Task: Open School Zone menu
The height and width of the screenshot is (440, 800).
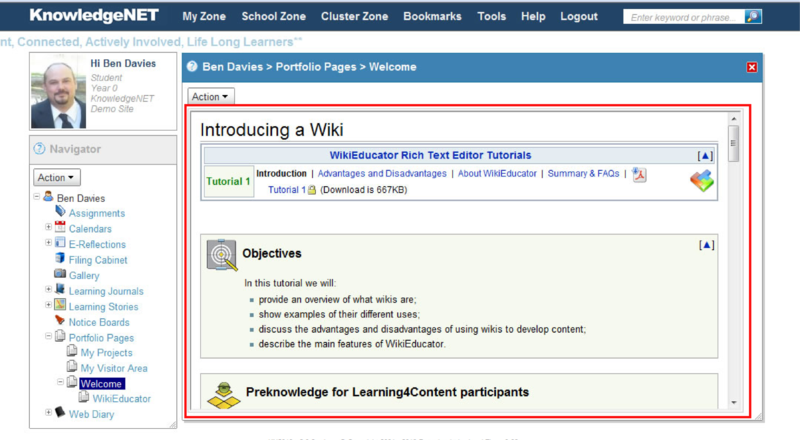Action: [x=273, y=16]
